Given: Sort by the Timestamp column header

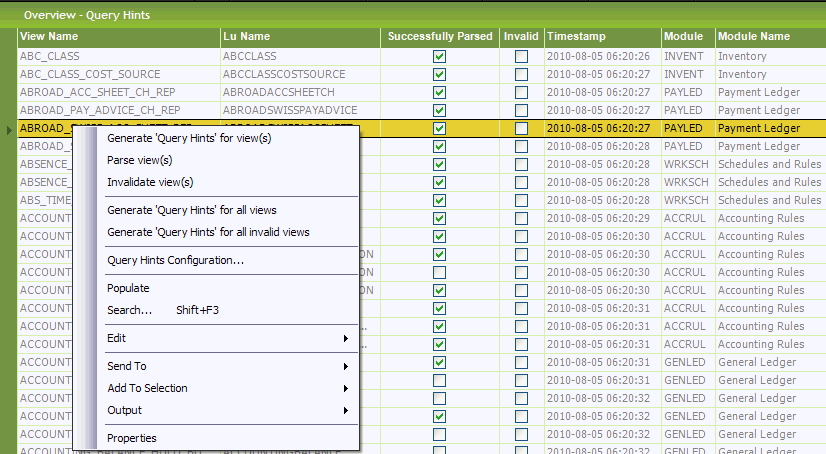Looking at the screenshot, I should click(602, 36).
